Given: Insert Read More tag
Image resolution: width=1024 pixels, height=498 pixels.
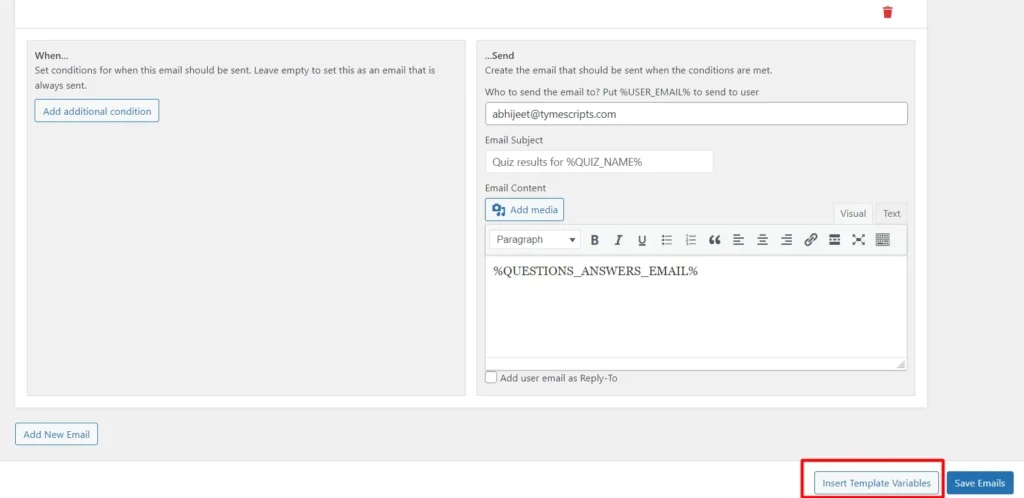Looking at the screenshot, I should point(834,240).
